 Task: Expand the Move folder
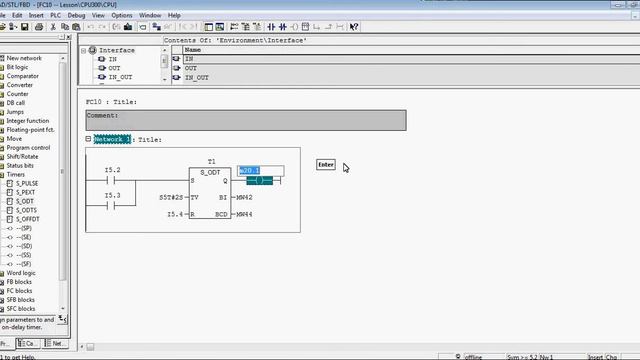pos(14,139)
